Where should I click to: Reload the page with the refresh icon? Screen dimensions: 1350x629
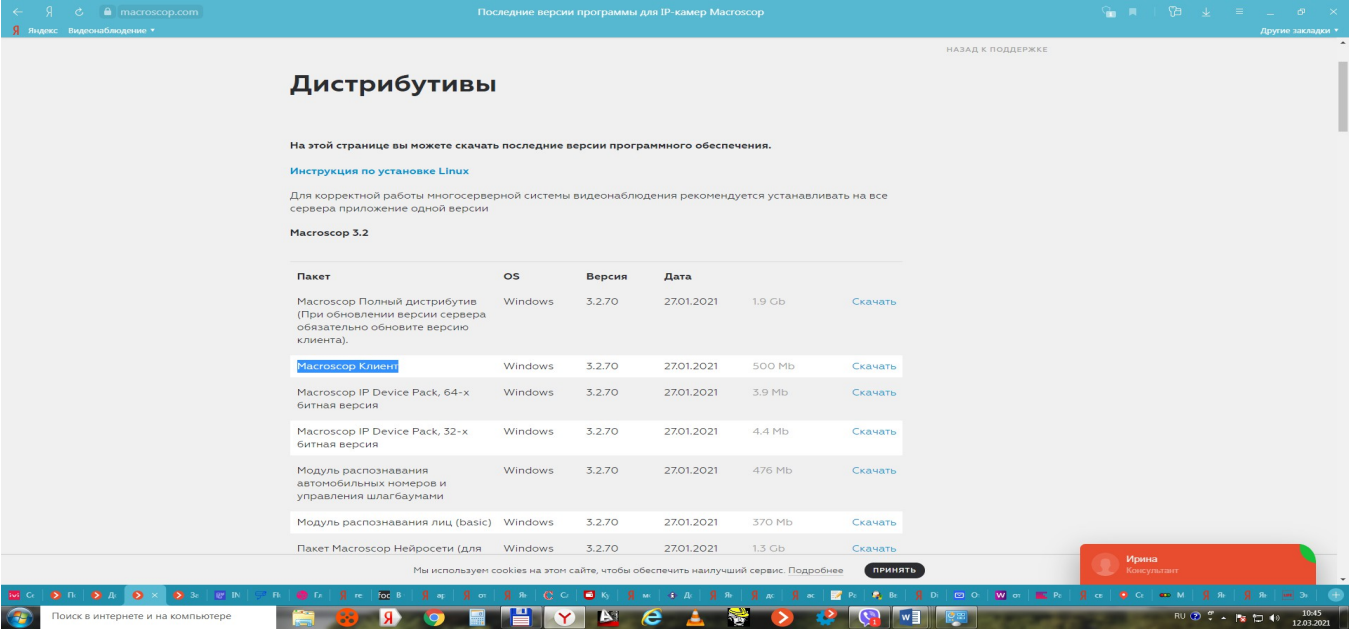(78, 12)
